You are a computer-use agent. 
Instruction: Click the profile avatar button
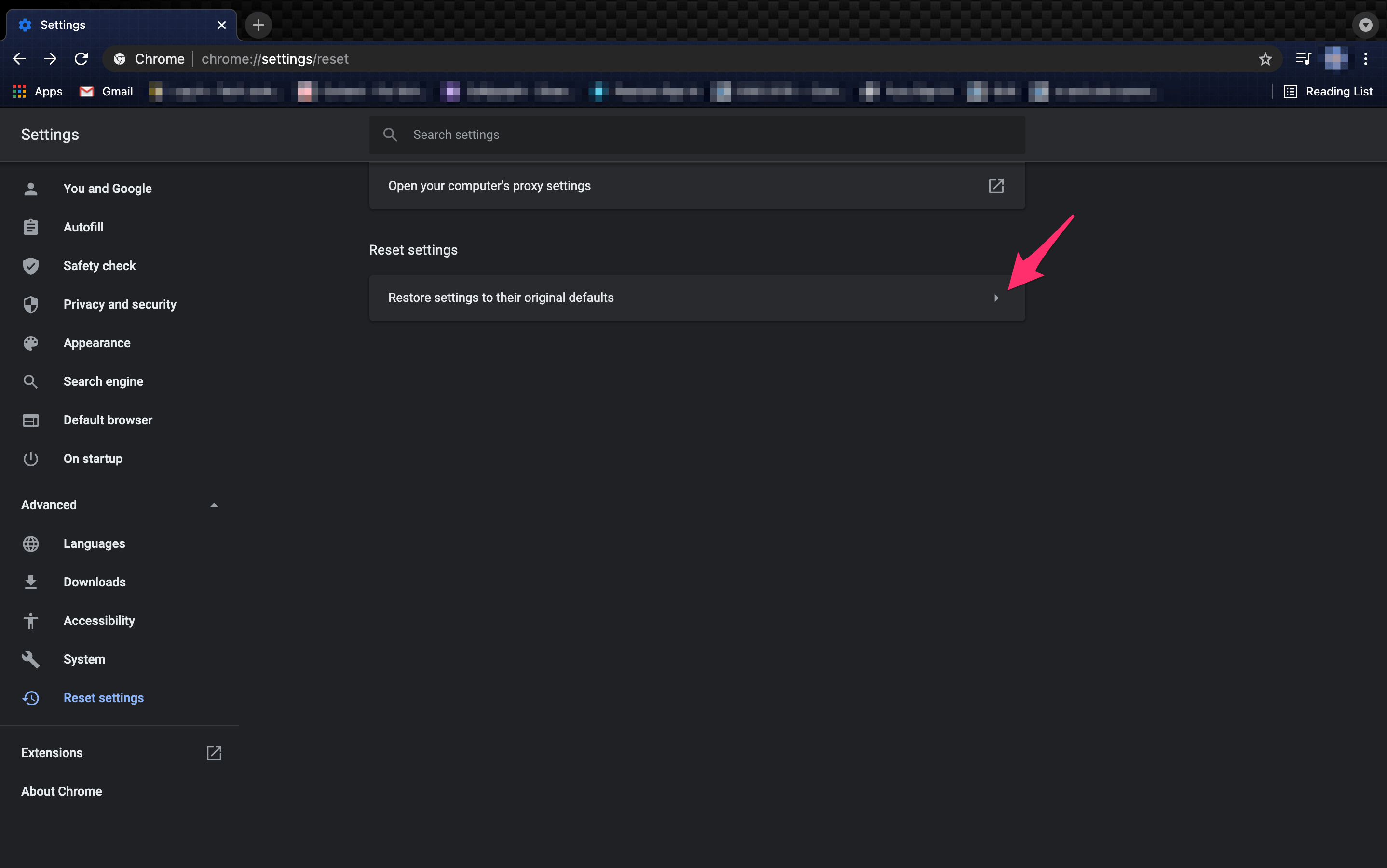pos(1336,58)
